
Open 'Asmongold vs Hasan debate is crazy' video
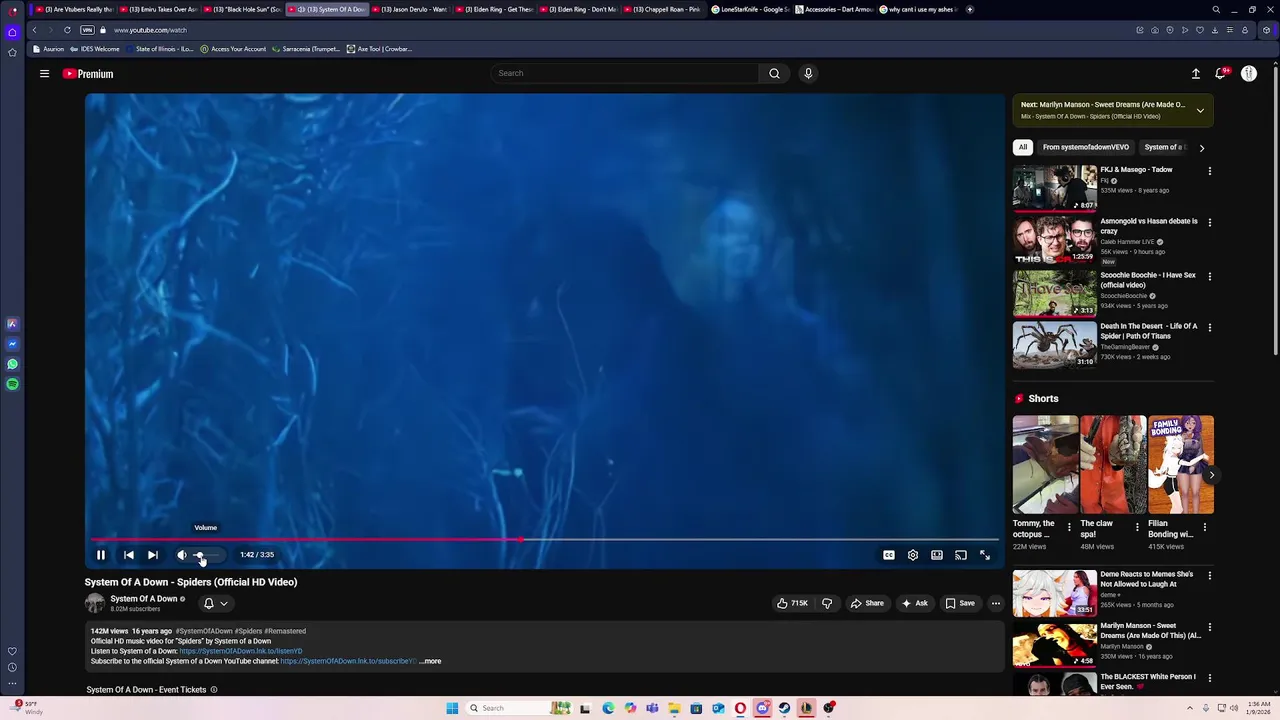click(1149, 226)
